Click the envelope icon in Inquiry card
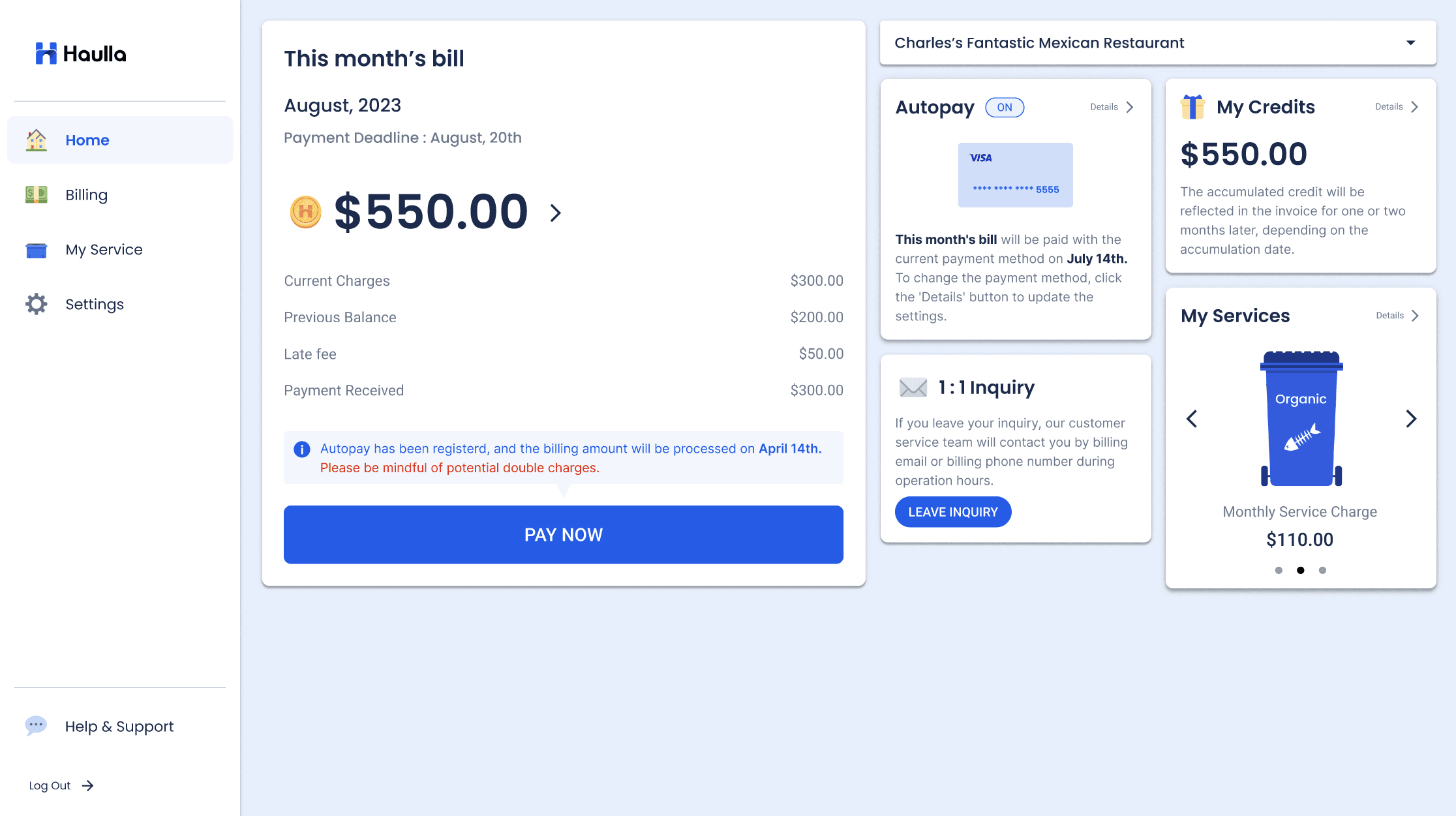This screenshot has height=816, width=1456. coord(913,387)
